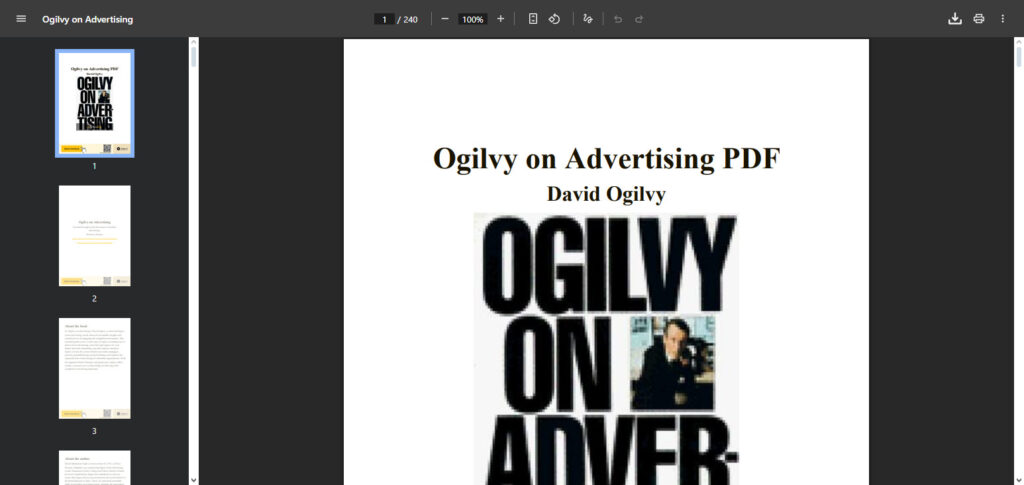The image size is (1024, 485).
Task: Select page 1 thumbnail
Action: pos(95,103)
